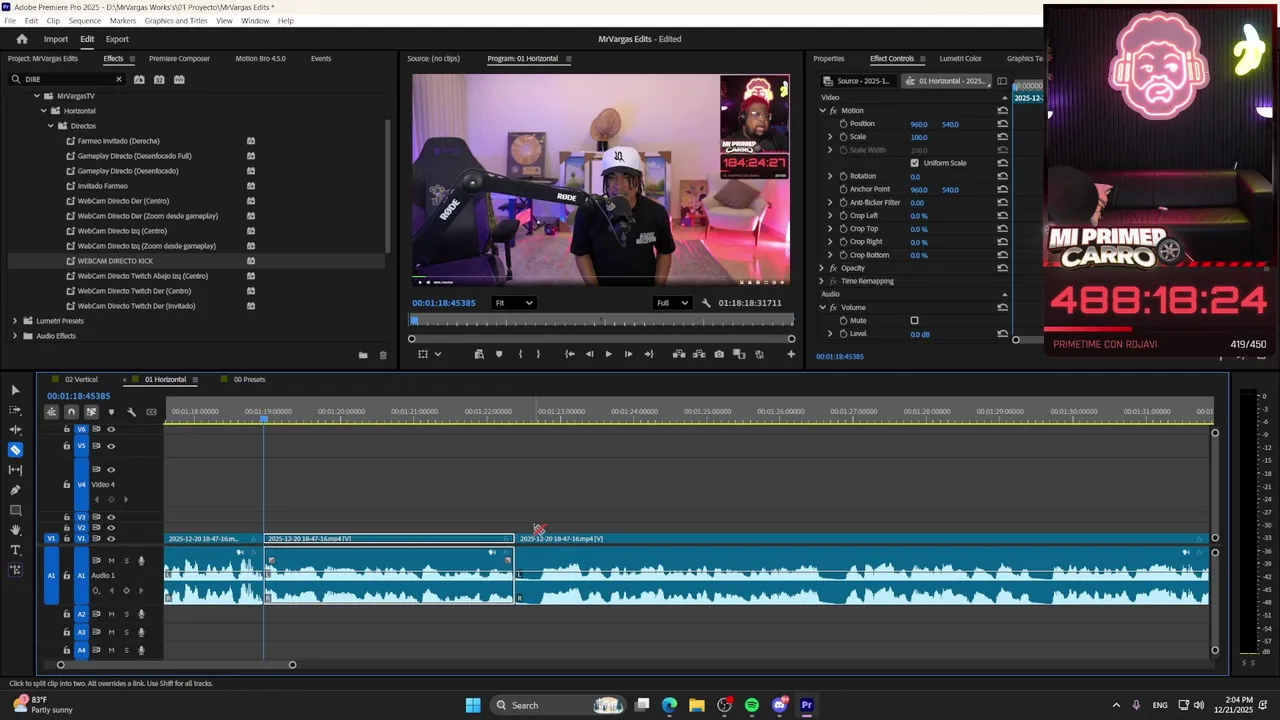Click Mark In bracket in Program monitor

(x=520, y=354)
